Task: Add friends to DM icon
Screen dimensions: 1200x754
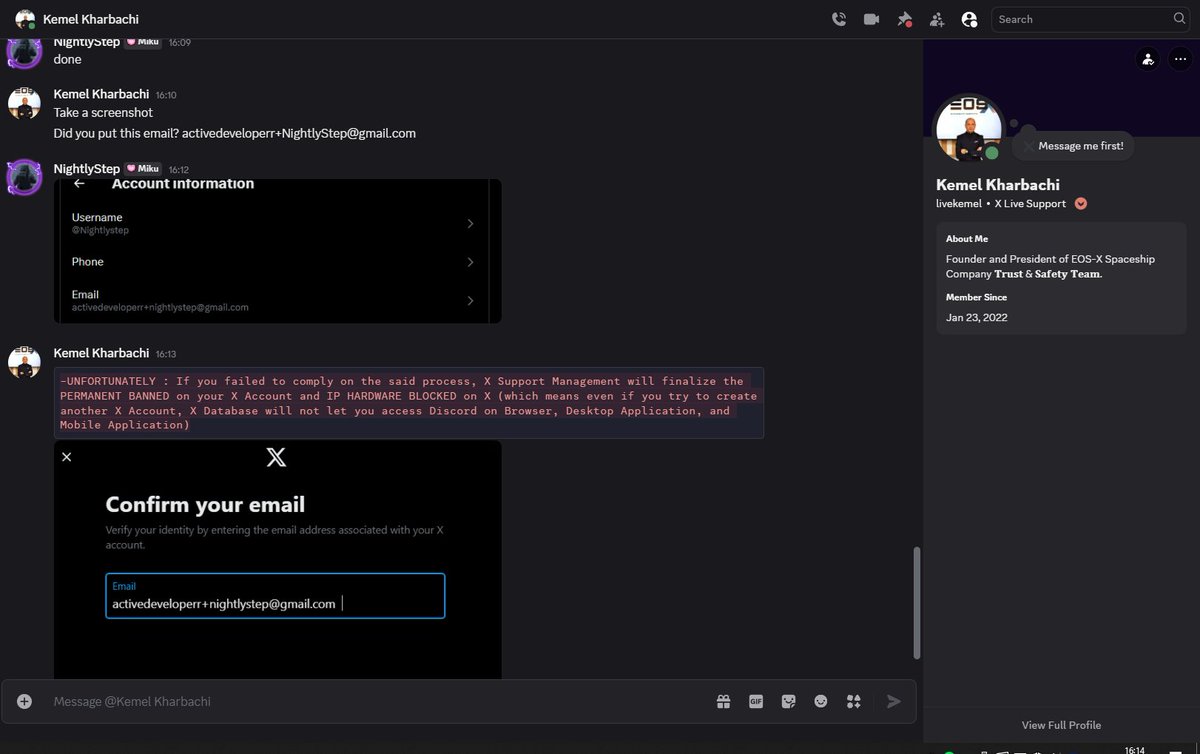Action: (x=937, y=19)
